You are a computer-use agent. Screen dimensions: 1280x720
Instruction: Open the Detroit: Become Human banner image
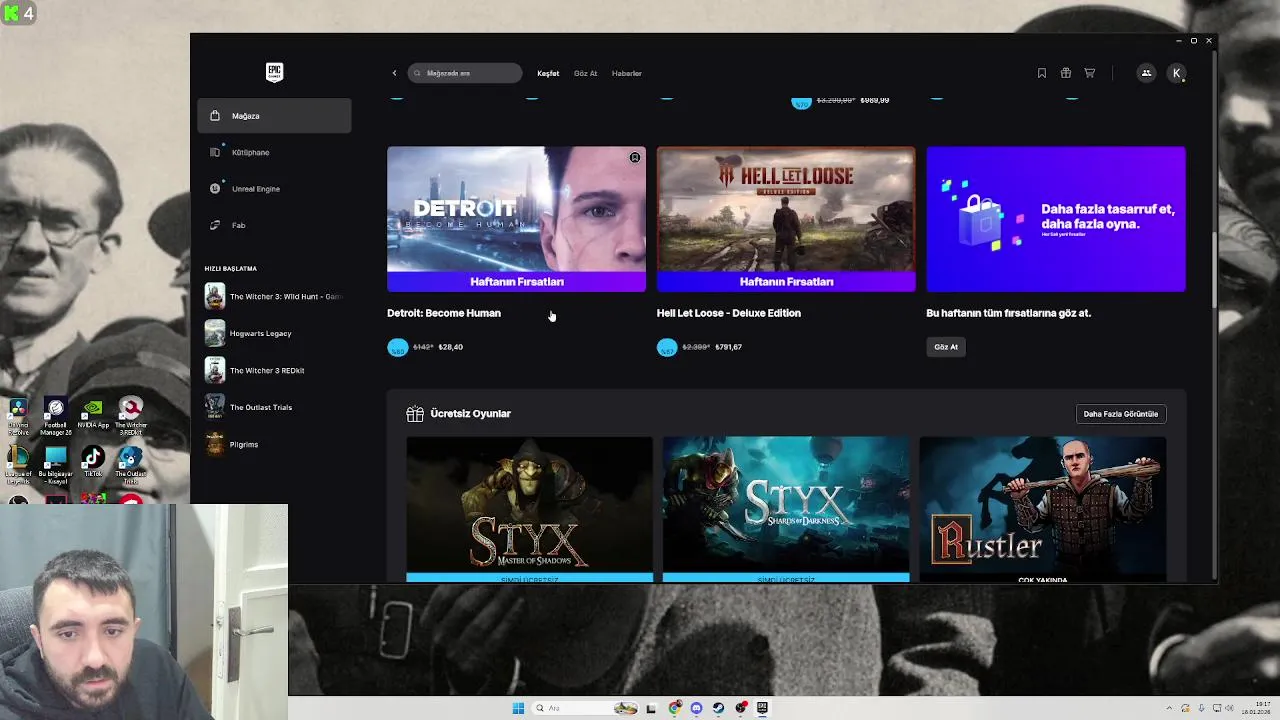(x=516, y=219)
